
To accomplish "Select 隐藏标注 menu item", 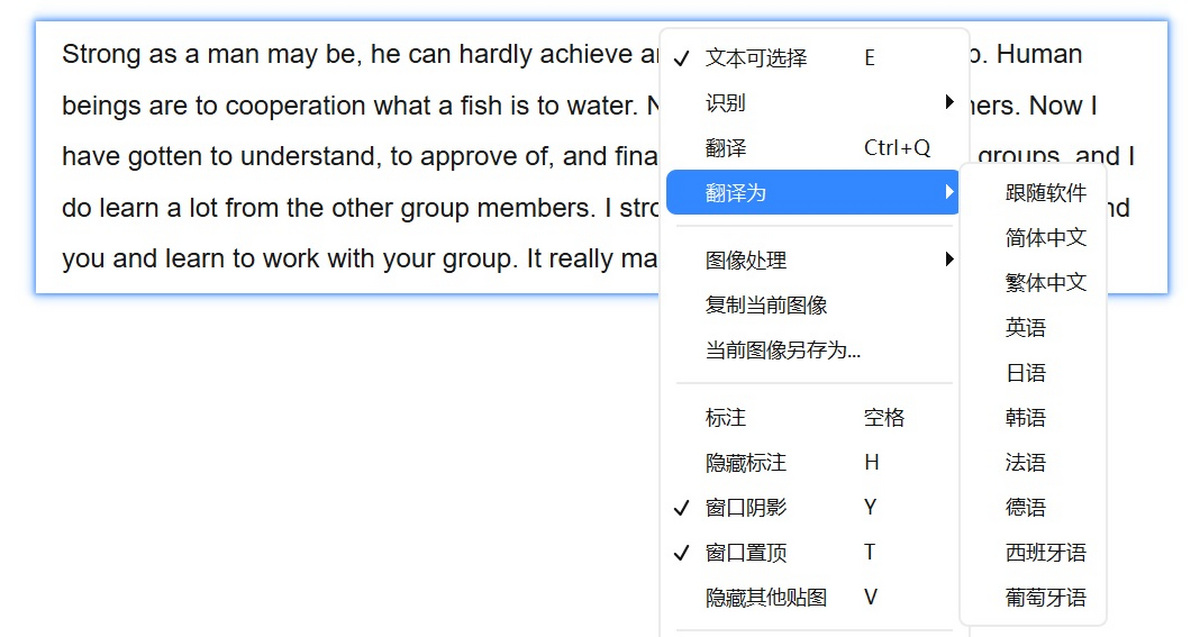I will (x=746, y=463).
